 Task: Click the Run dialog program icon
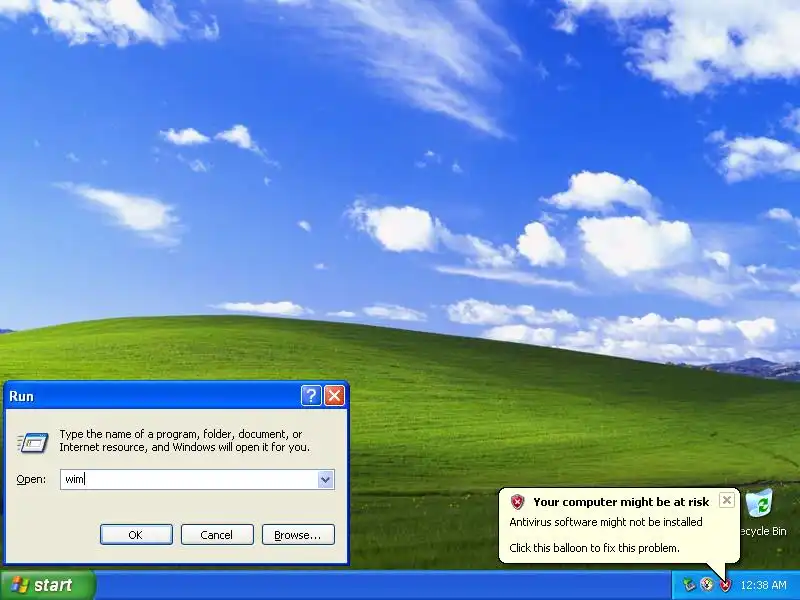(x=33, y=442)
